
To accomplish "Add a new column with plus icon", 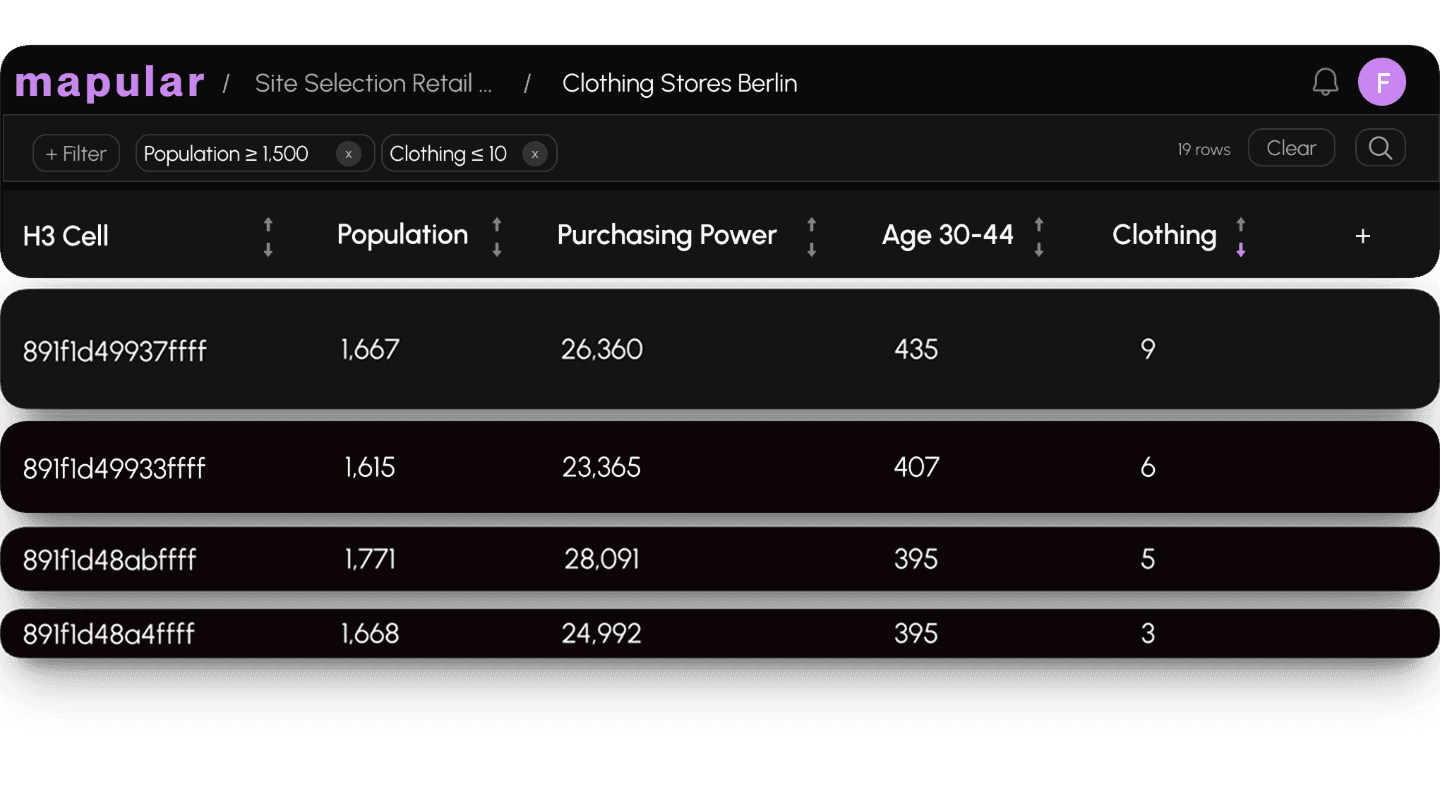I will 1362,236.
